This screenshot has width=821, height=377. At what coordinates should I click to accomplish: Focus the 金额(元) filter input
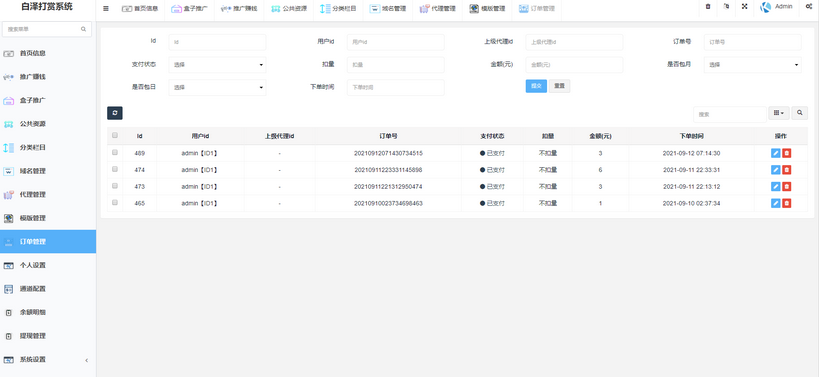[x=574, y=65]
